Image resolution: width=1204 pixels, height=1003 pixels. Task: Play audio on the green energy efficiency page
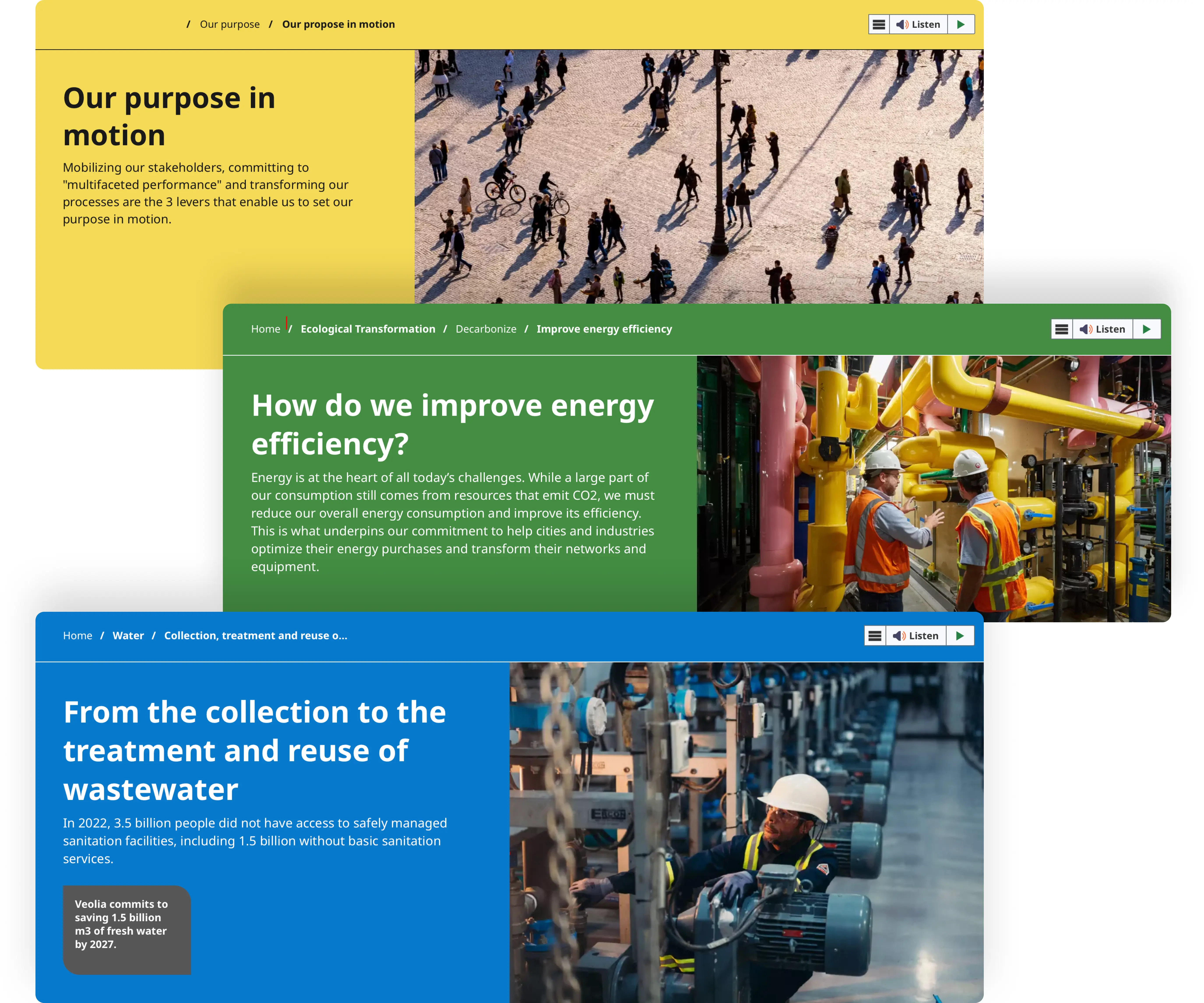point(1147,329)
